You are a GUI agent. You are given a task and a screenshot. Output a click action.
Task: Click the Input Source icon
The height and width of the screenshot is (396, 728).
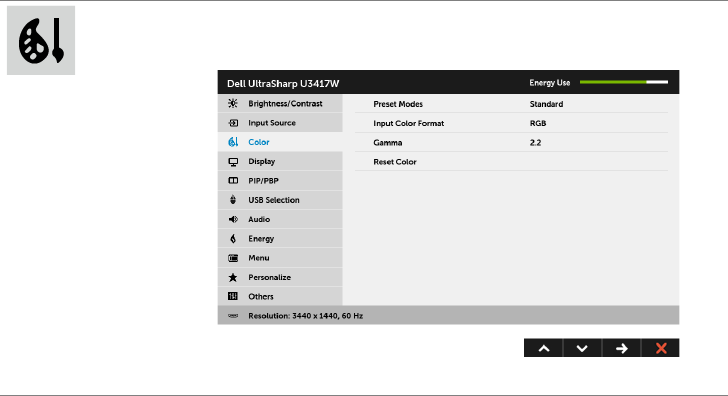tap(233, 123)
